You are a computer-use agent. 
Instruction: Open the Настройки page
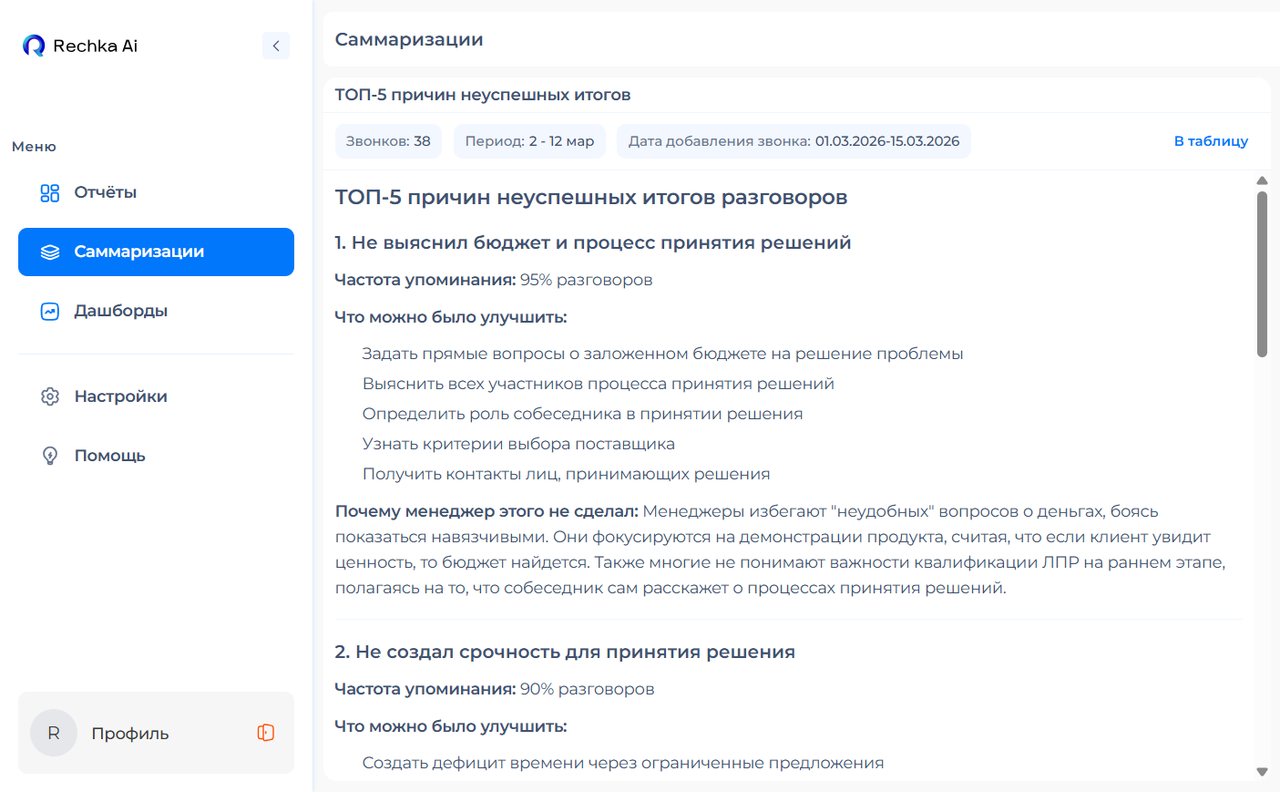tap(156, 397)
